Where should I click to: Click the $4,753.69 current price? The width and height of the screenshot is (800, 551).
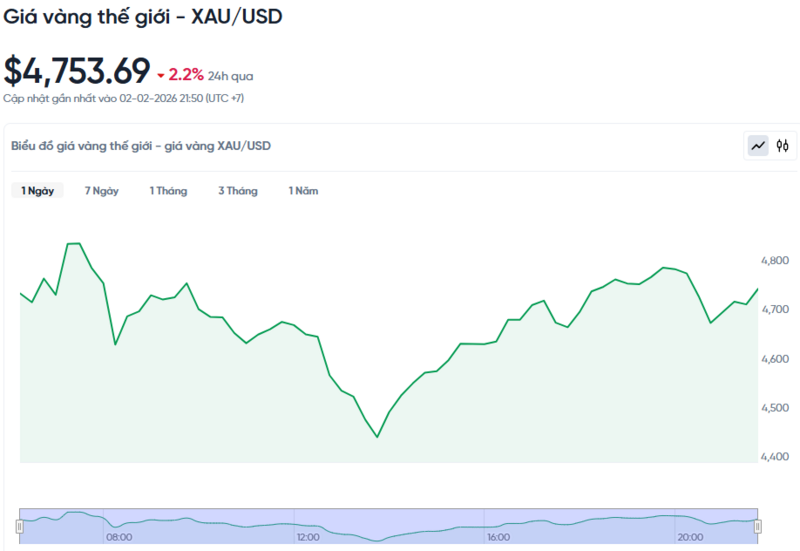coord(77,71)
